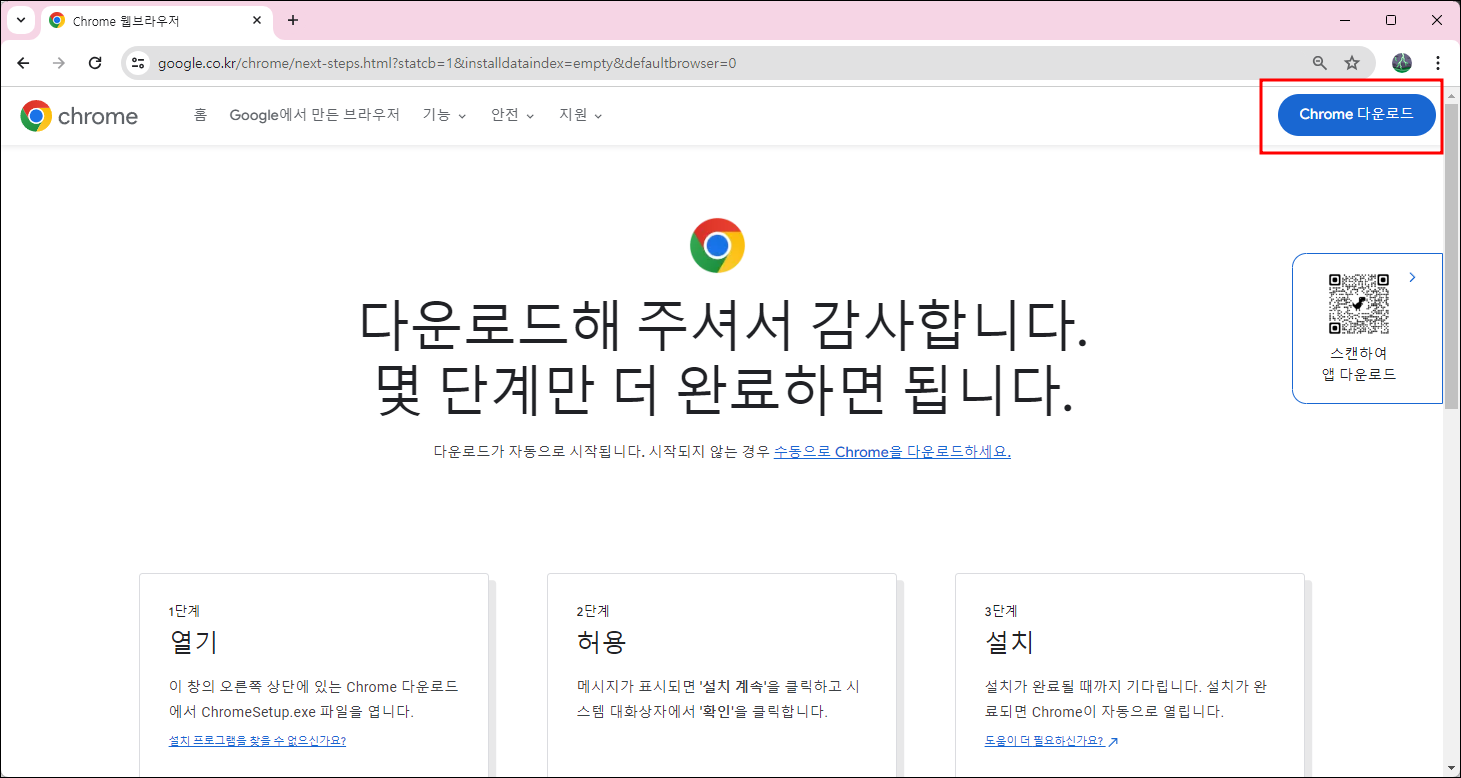Expand the 기능 menu

pyautogui.click(x=444, y=115)
